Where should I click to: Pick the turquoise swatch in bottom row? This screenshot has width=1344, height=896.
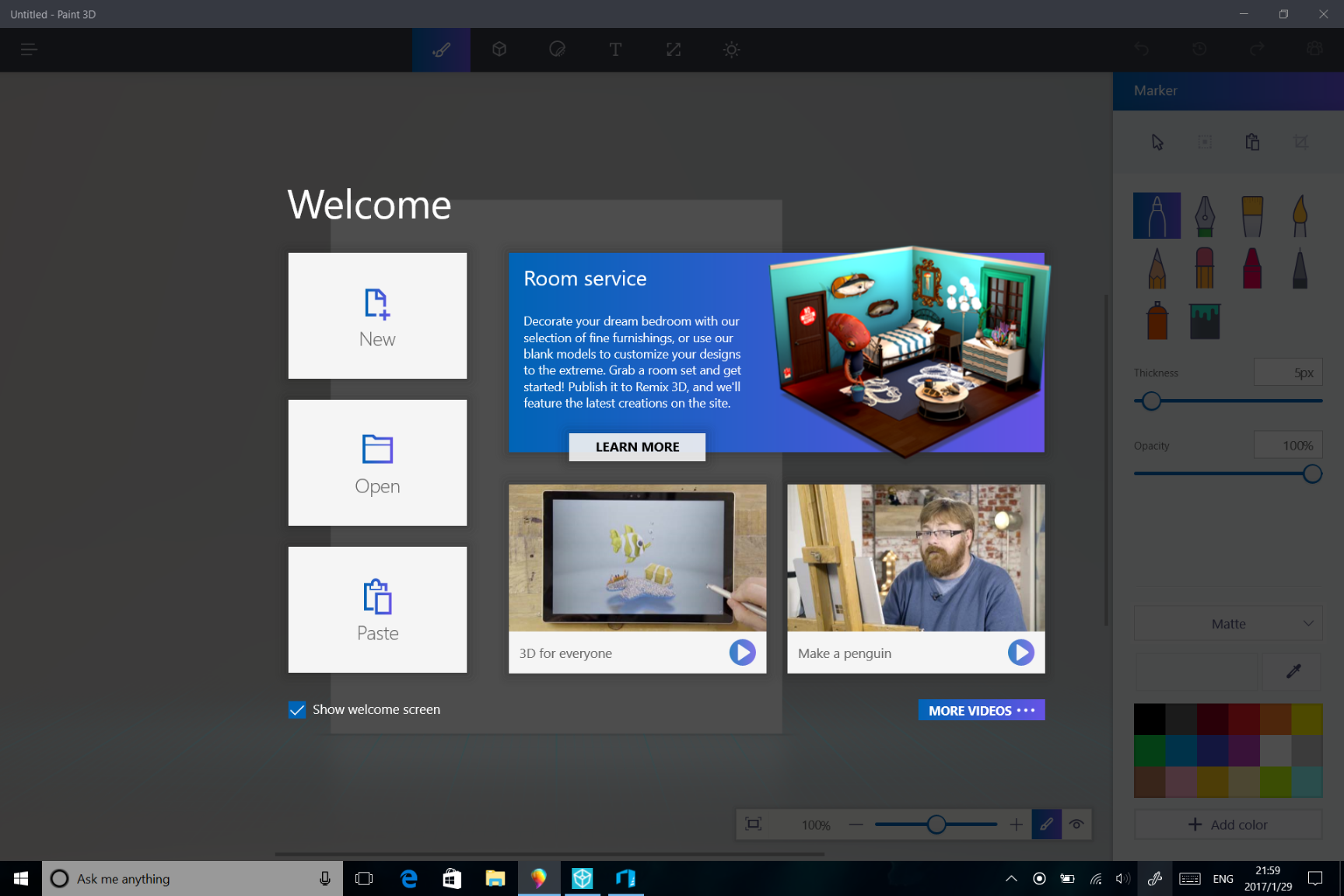tap(1307, 782)
